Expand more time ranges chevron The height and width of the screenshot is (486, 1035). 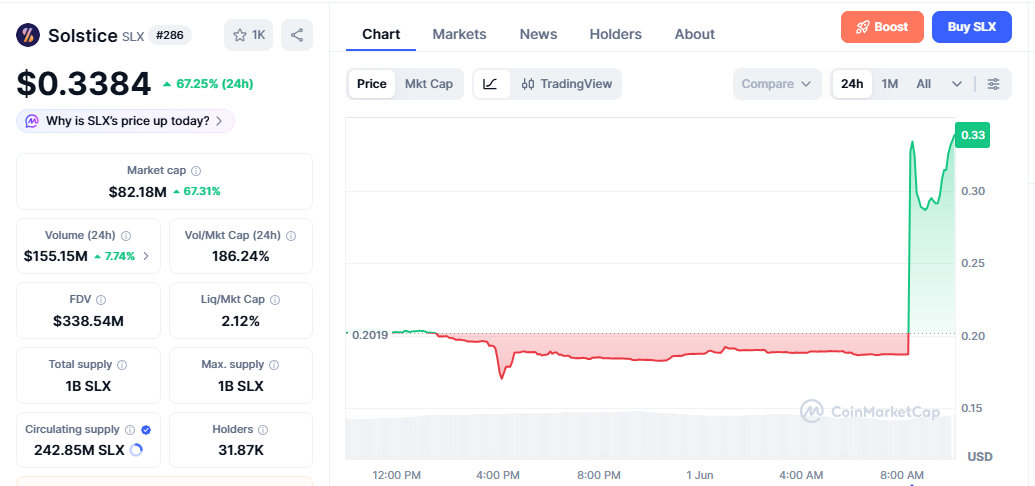pos(957,84)
